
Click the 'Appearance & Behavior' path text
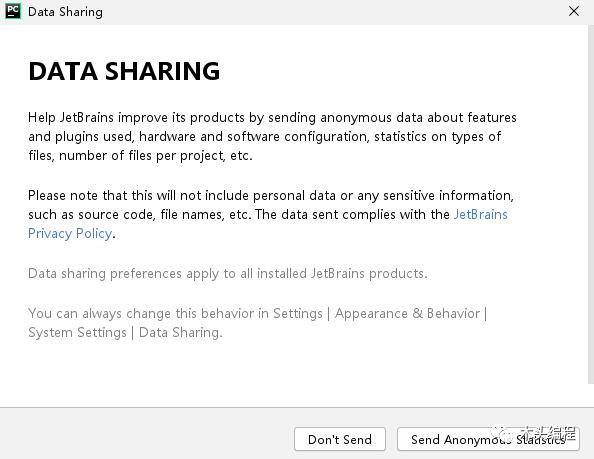pyautogui.click(x=407, y=314)
